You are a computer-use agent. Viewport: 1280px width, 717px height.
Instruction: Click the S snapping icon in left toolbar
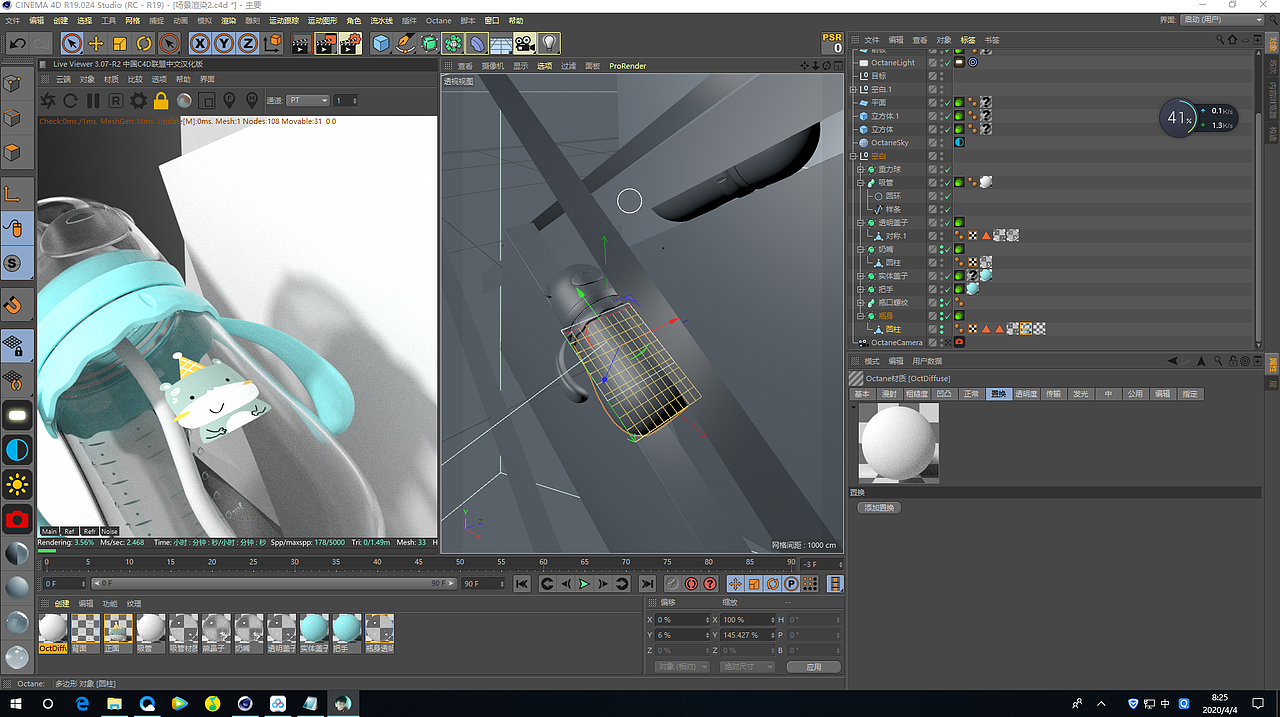coord(13,263)
